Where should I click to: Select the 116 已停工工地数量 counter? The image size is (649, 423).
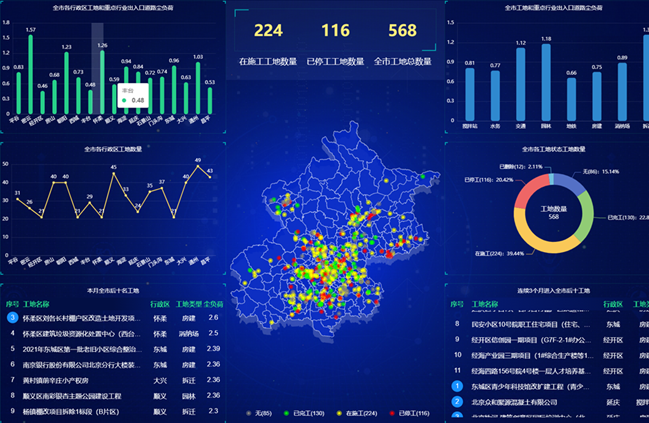[335, 31]
